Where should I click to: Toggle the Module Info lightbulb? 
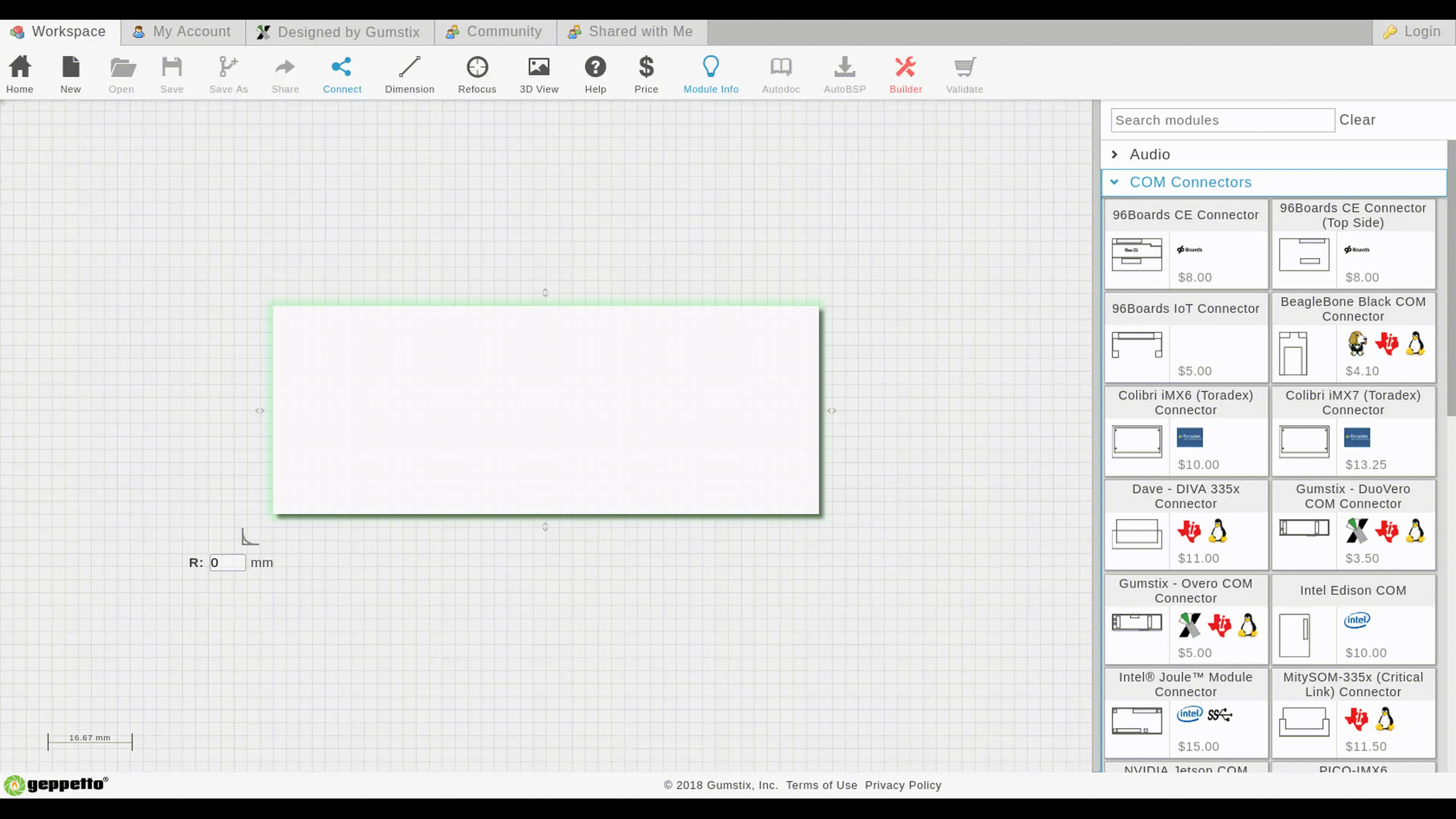click(711, 74)
